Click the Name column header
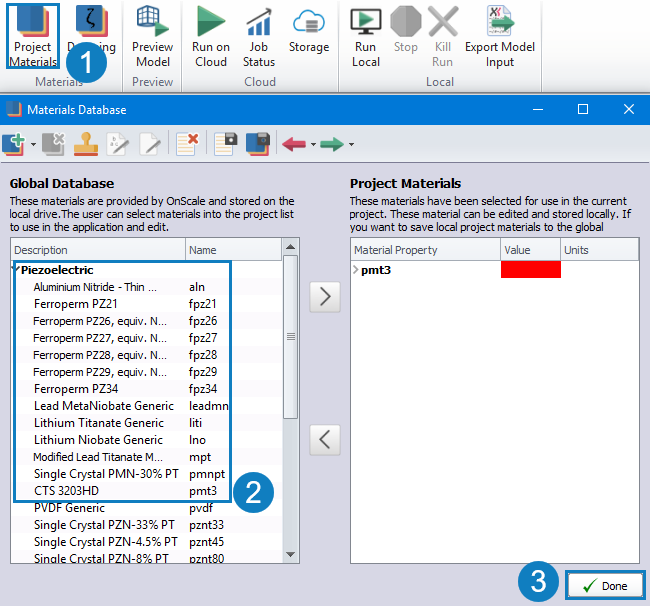650x606 pixels. tap(233, 250)
